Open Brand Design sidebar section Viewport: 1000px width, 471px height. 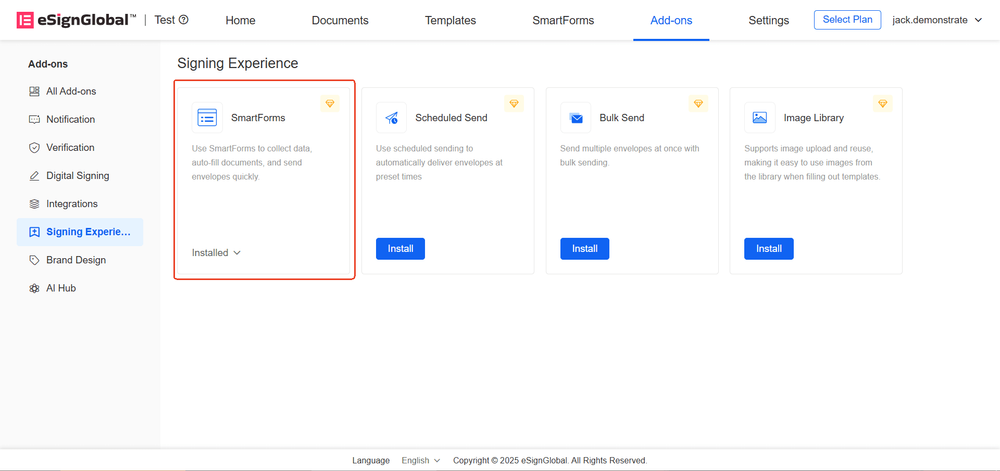(x=75, y=260)
